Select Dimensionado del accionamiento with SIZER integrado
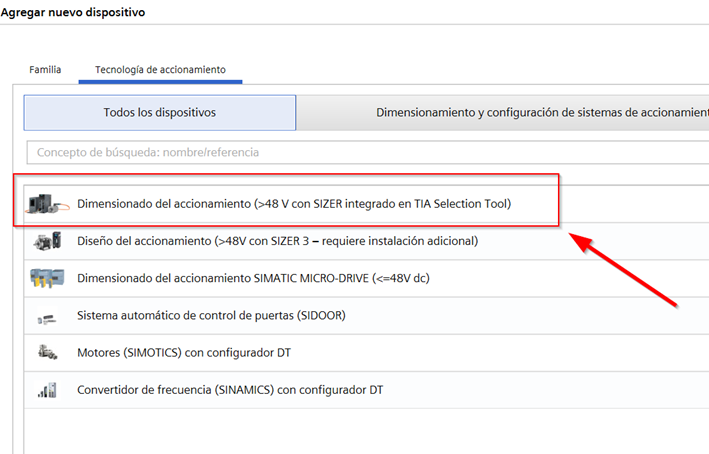709x454 pixels. (x=294, y=204)
